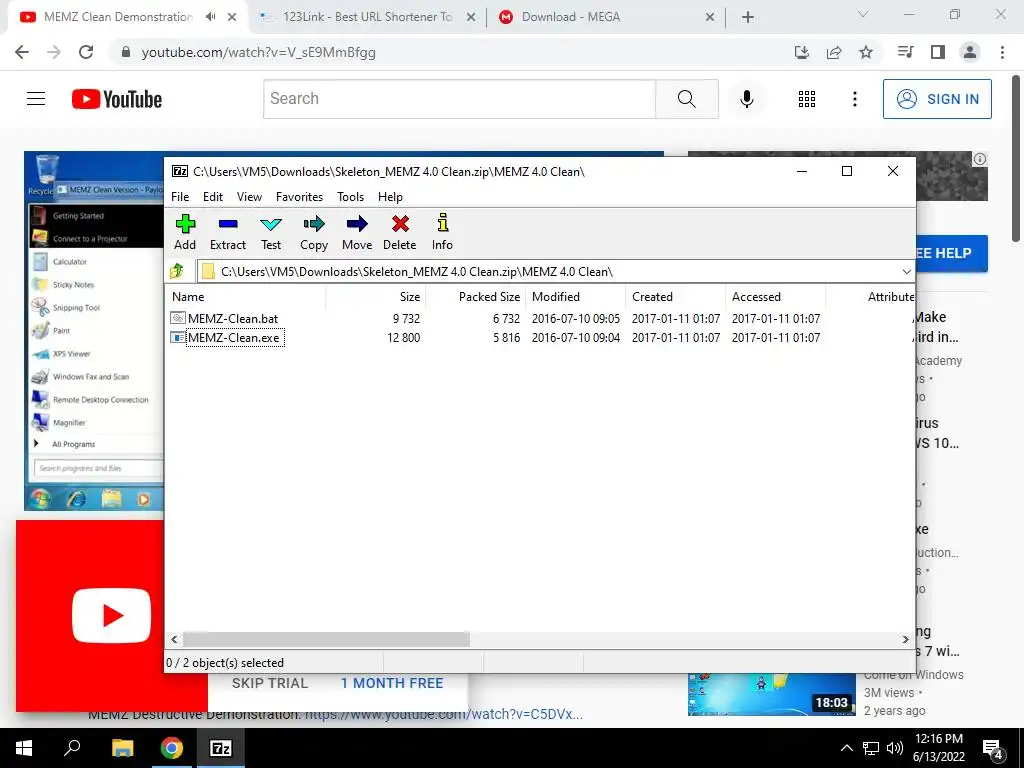Viewport: 1024px width, 768px height.
Task: Click the Chrome address bar URL
Action: pos(259,52)
